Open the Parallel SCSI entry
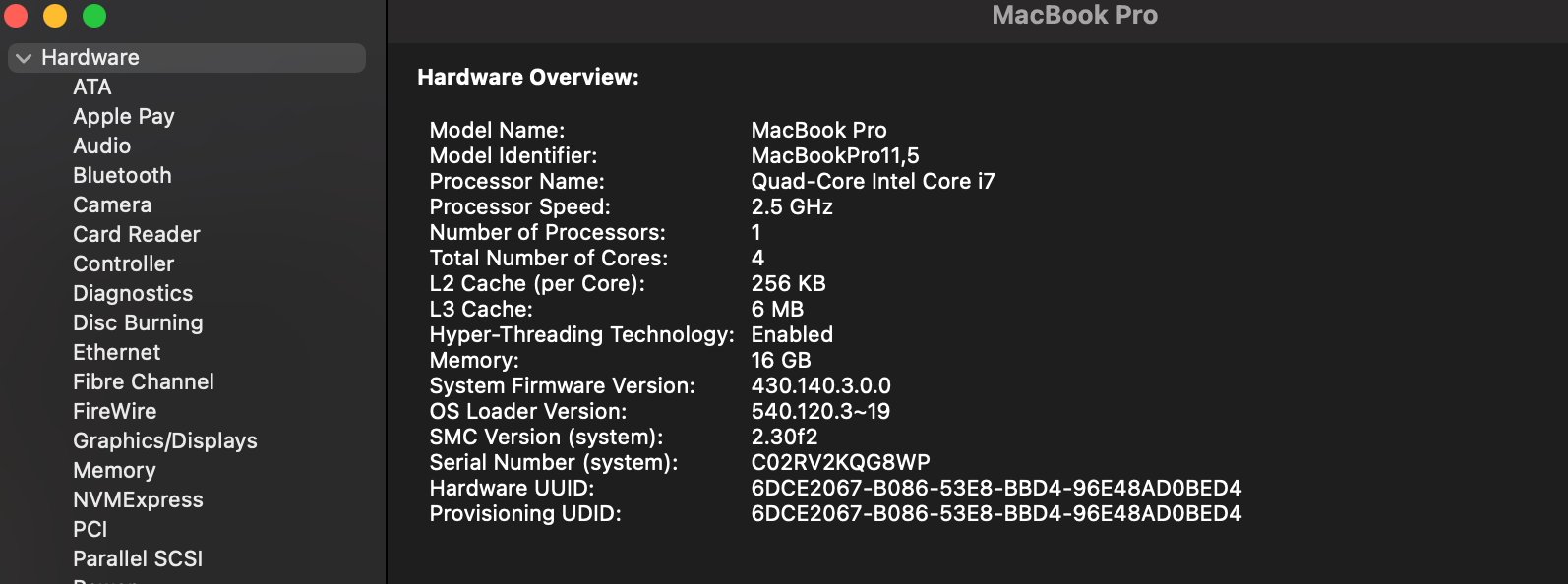This screenshot has width=1568, height=584. pos(138,559)
